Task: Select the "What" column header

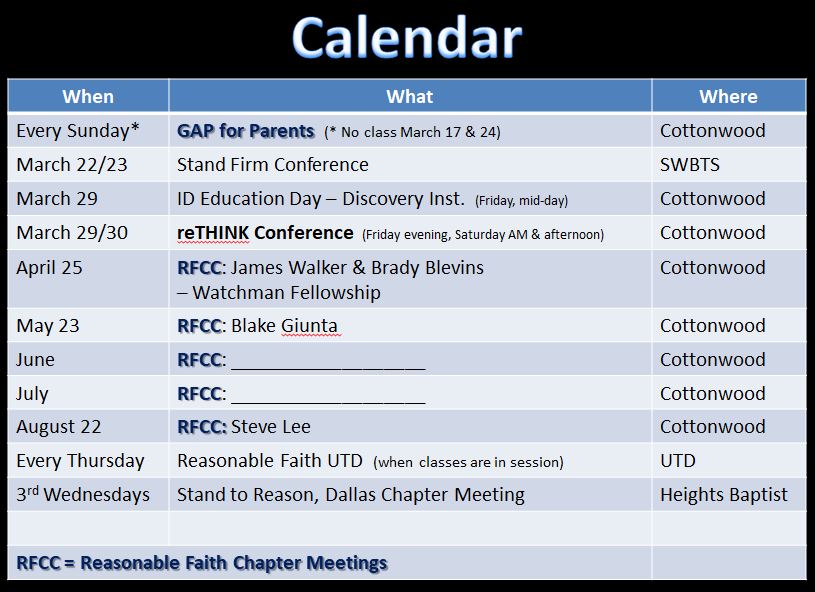Action: [410, 97]
